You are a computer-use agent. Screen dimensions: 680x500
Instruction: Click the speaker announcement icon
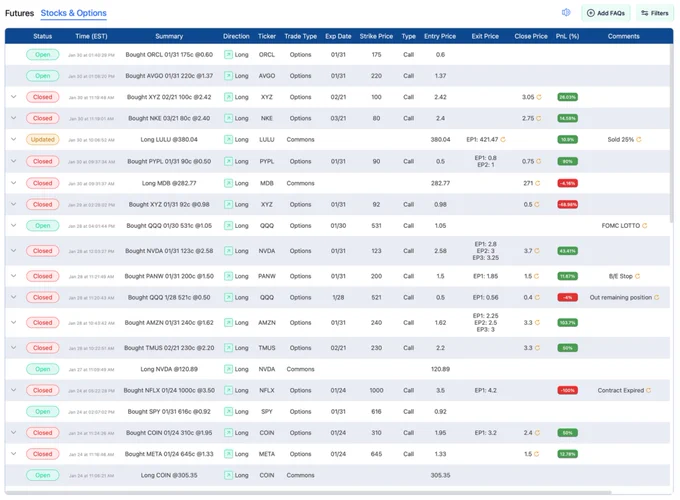(566, 13)
